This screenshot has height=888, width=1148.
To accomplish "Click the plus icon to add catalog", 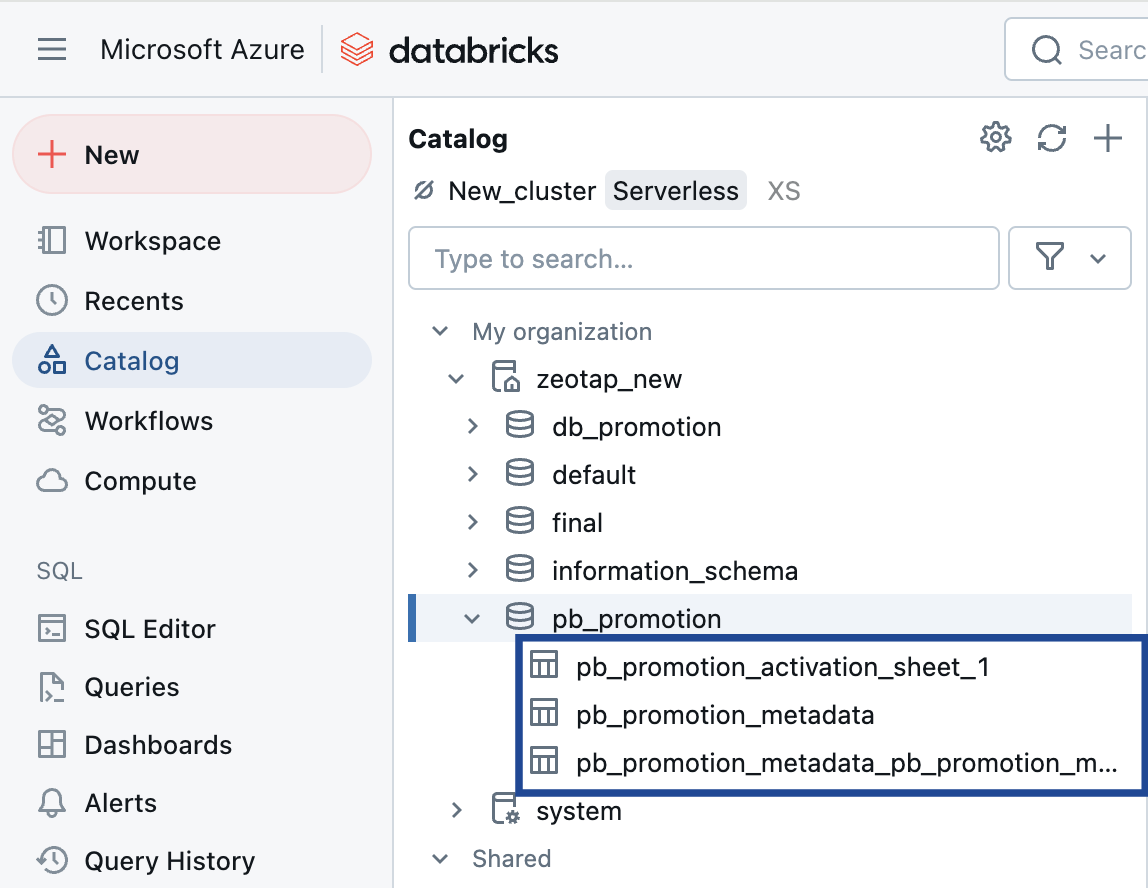I will [1108, 138].
